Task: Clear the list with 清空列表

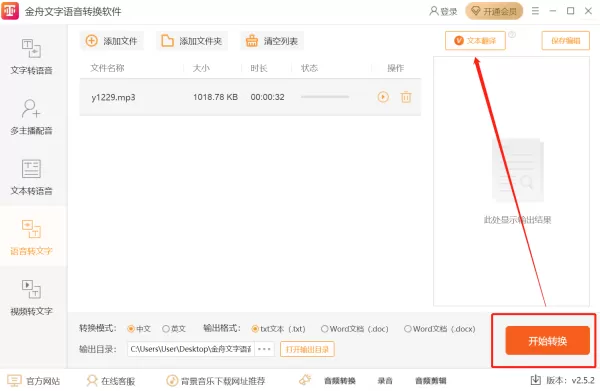Action: click(272, 41)
